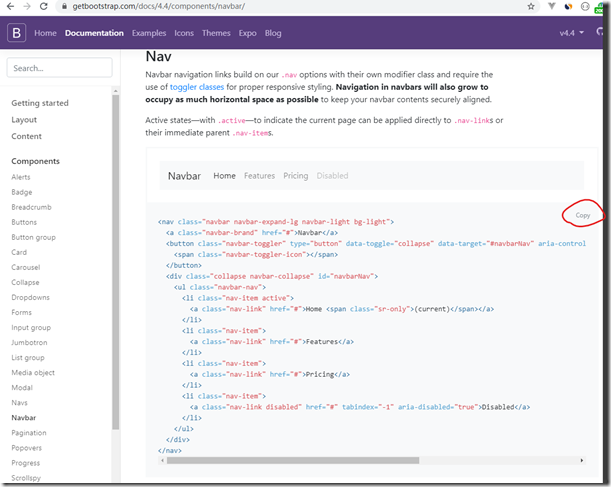This screenshot has height=487, width=611.
Task: Expand the Layout sidebar section
Action: (x=24, y=120)
